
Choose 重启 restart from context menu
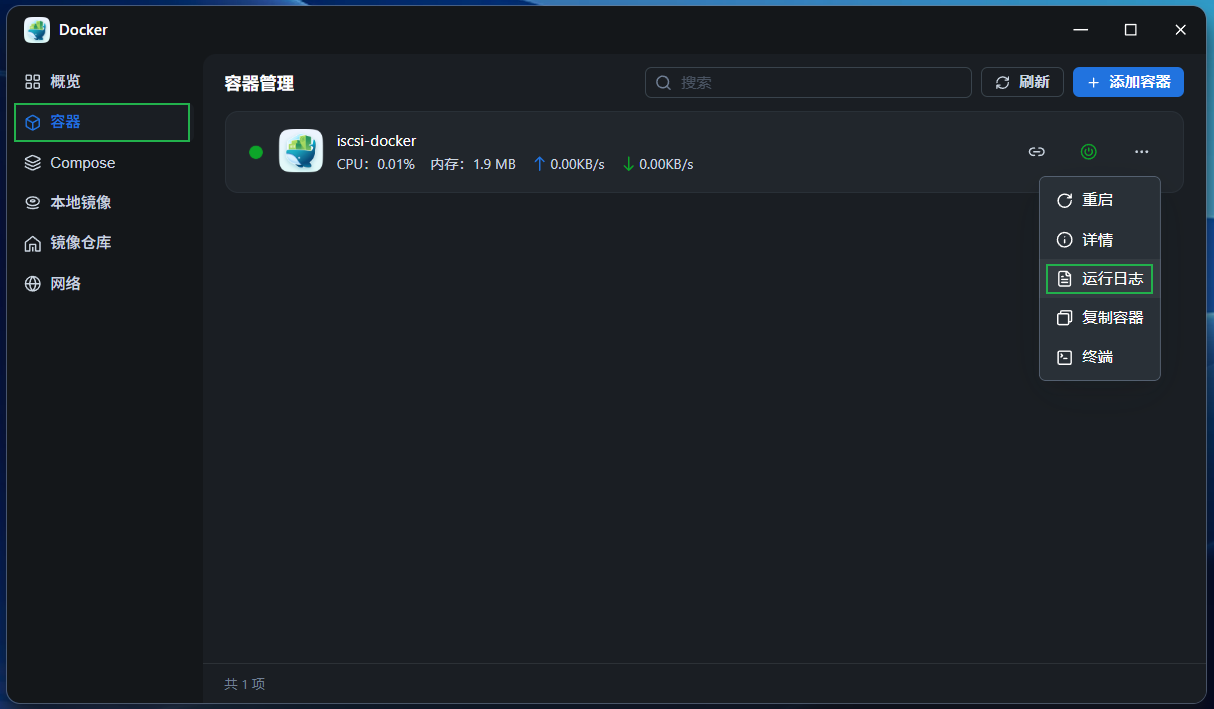click(x=1099, y=200)
